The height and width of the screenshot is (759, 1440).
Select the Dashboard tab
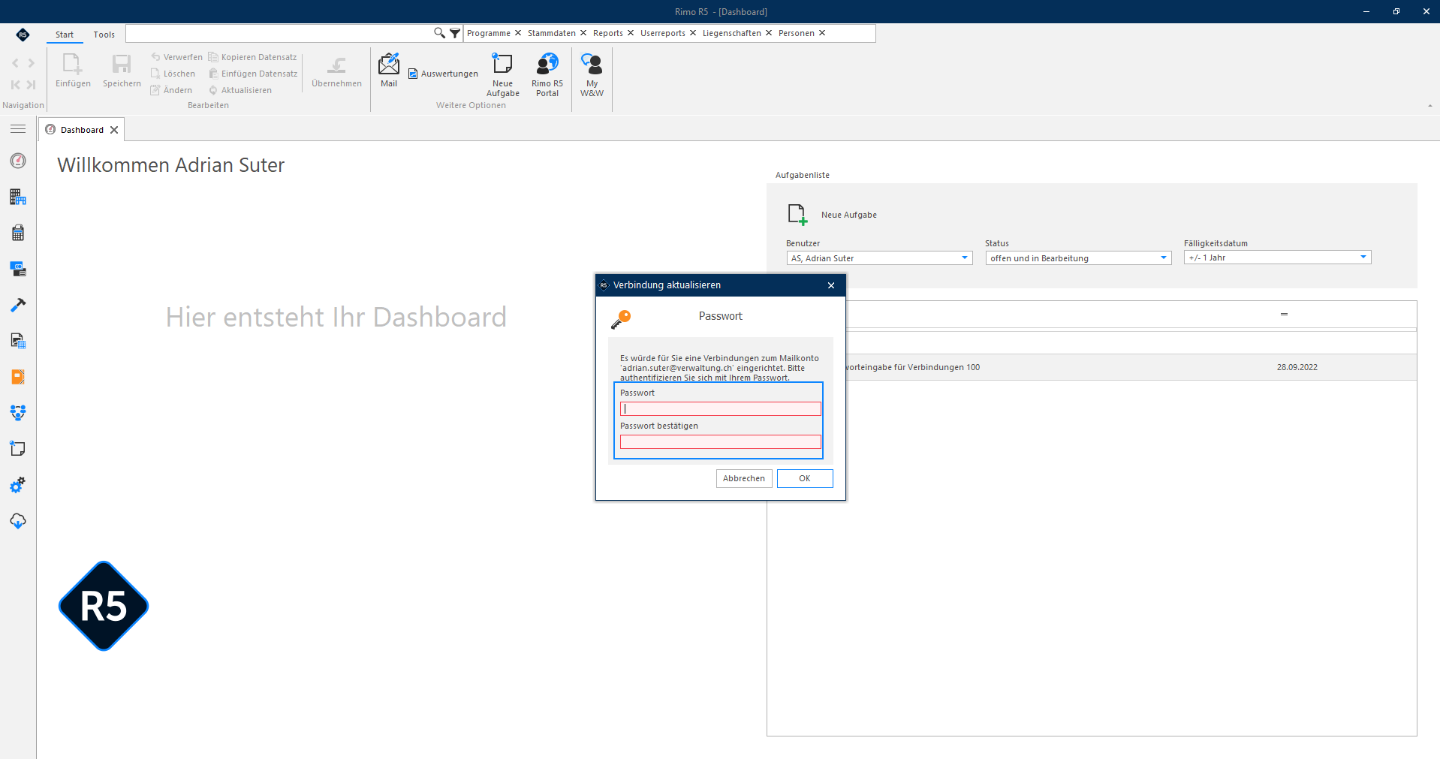[81, 130]
